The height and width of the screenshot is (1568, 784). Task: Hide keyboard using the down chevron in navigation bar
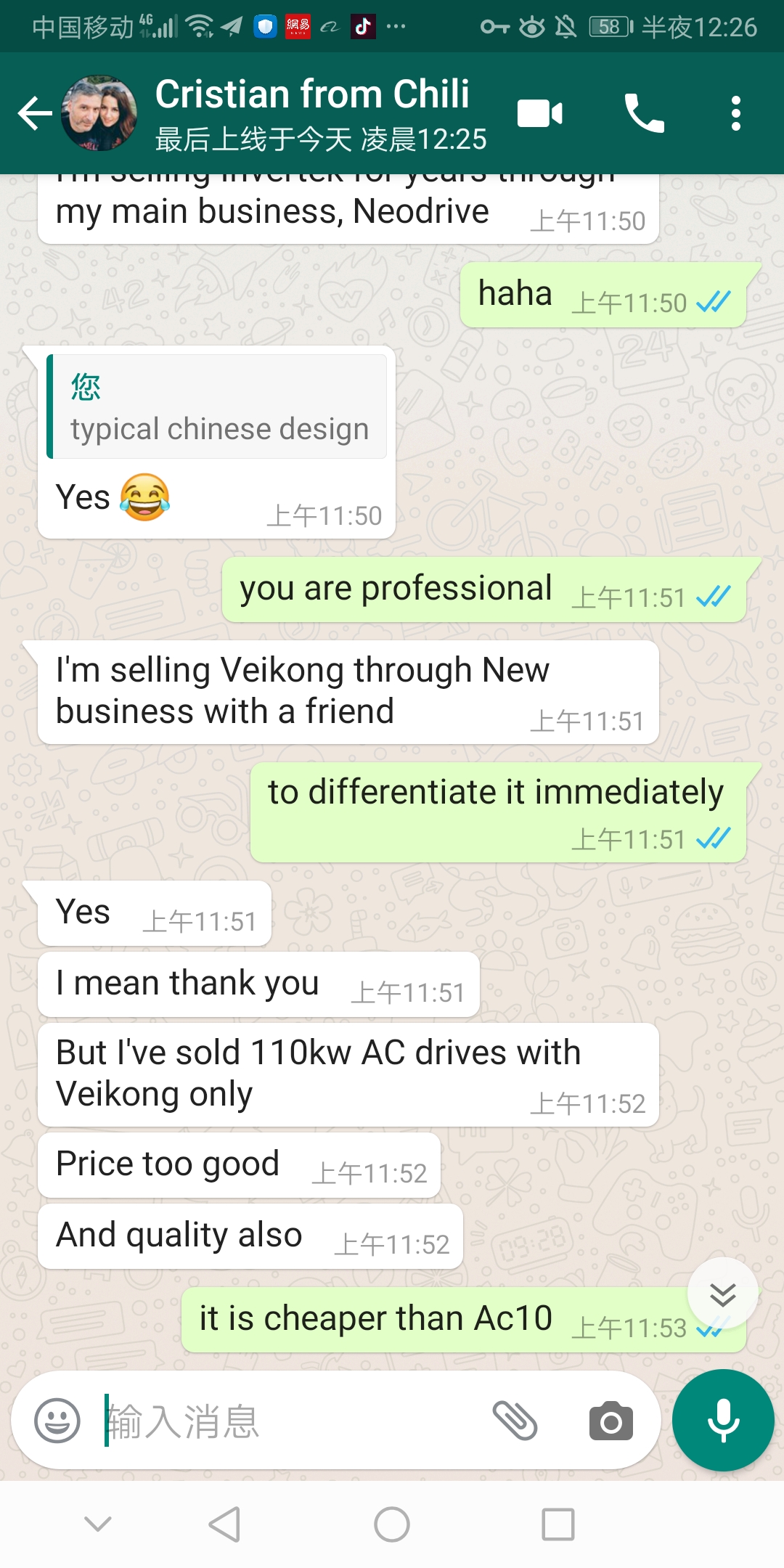click(98, 1524)
